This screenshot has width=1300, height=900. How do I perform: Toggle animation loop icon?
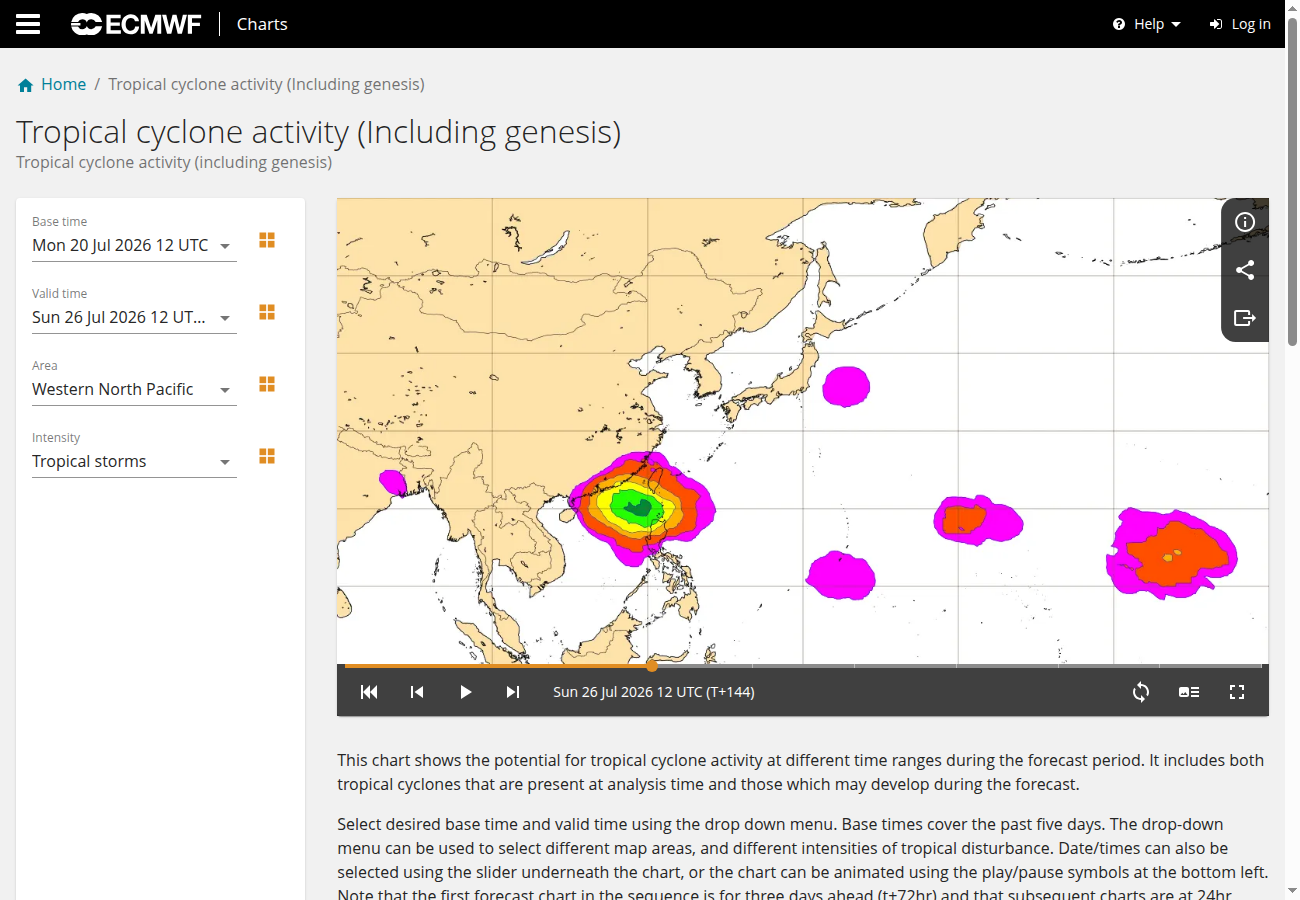[1141, 692]
